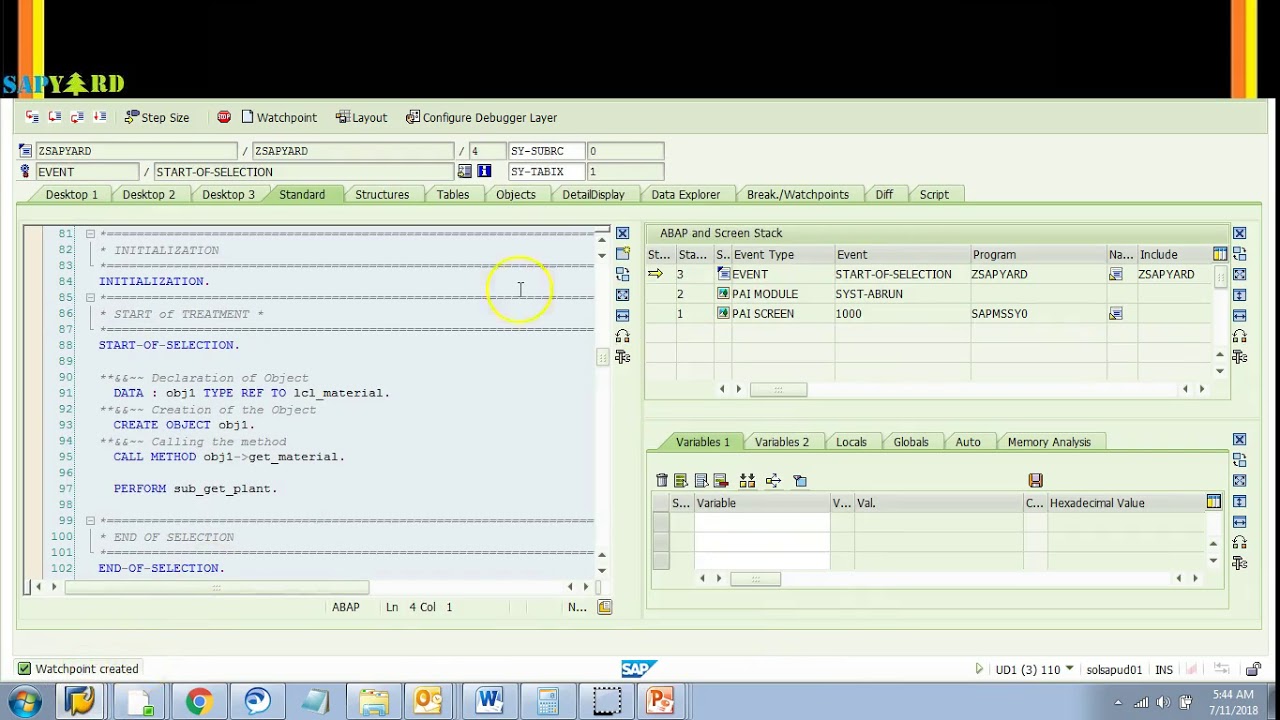Open the Locals tab
Image resolution: width=1280 pixels, height=720 pixels.
[x=851, y=442]
